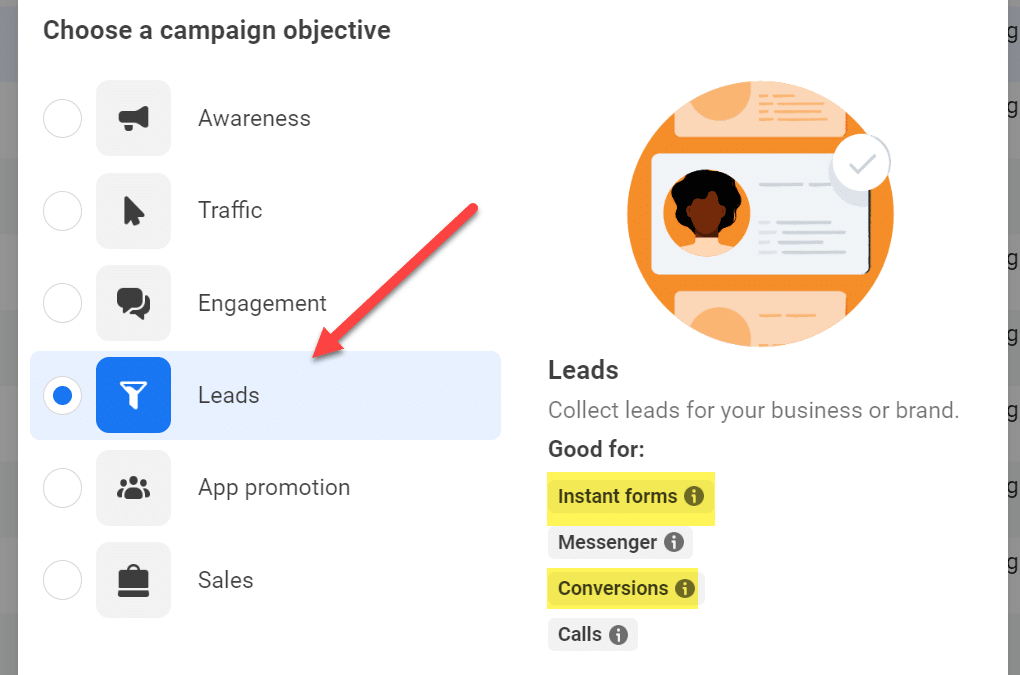Image resolution: width=1020 pixels, height=675 pixels.
Task: Click the Leads heading text
Action: tap(583, 370)
